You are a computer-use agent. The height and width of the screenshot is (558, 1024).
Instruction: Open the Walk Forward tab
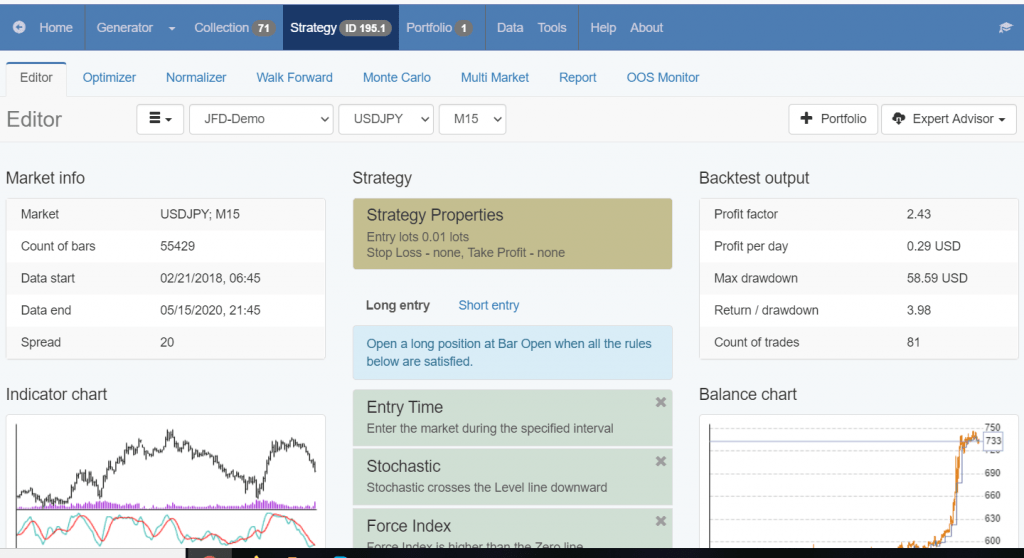[294, 77]
